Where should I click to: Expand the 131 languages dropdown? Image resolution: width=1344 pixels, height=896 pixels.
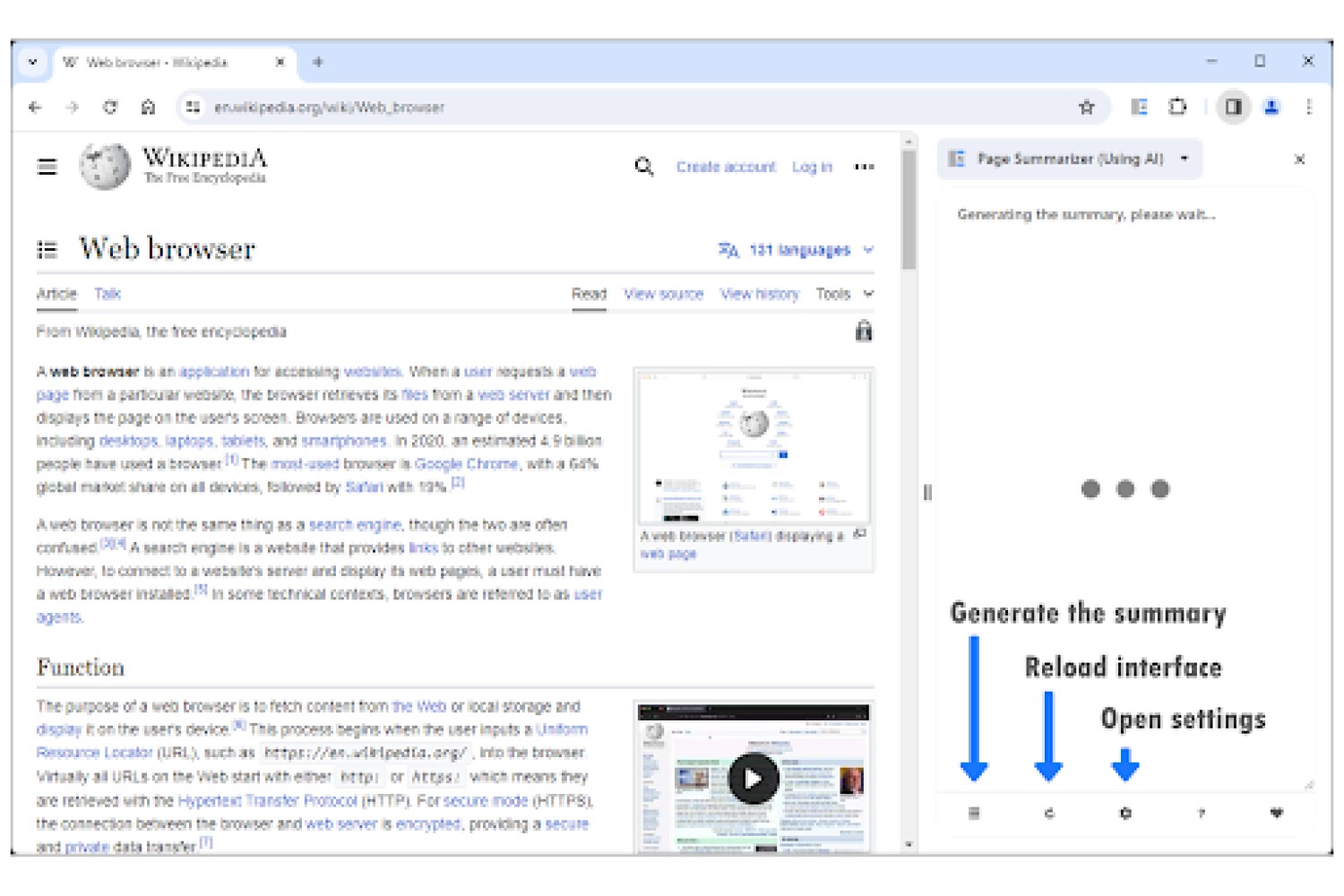(796, 250)
